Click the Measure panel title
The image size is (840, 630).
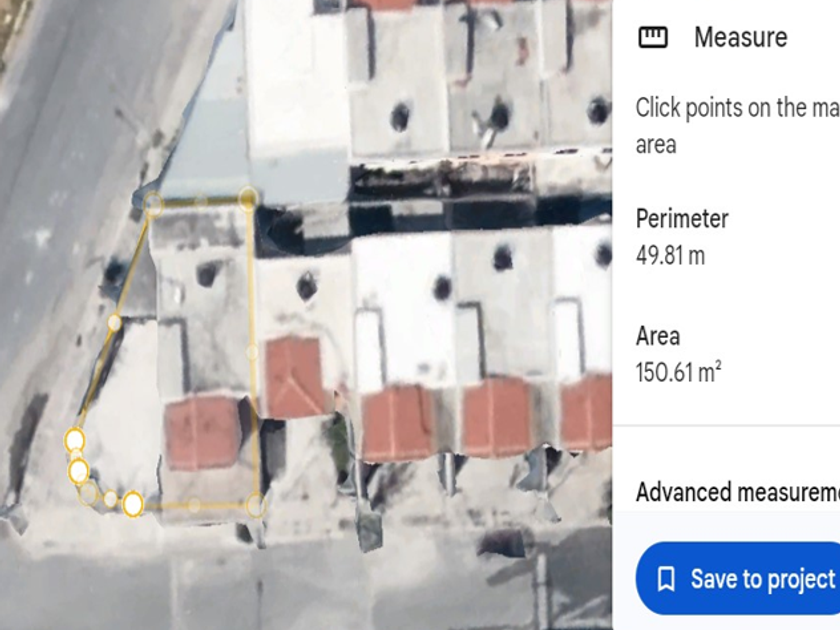pyautogui.click(x=741, y=38)
